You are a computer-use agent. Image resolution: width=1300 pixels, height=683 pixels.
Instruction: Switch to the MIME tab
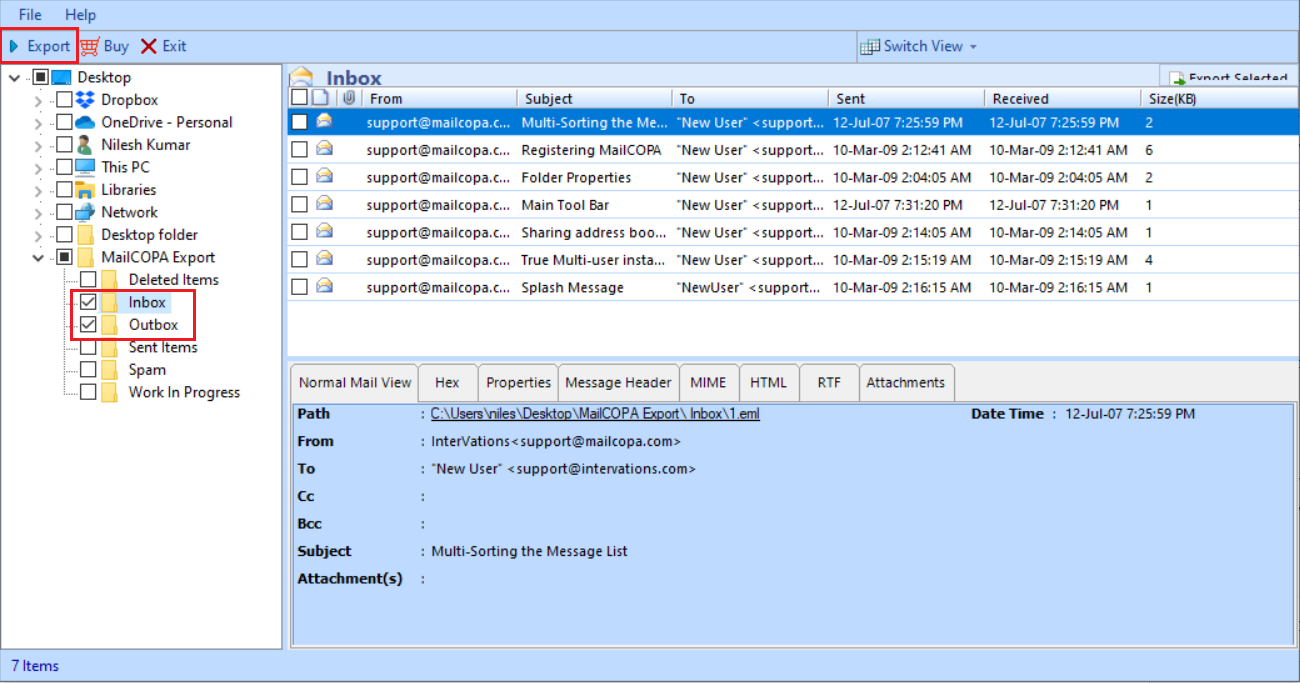(x=709, y=382)
